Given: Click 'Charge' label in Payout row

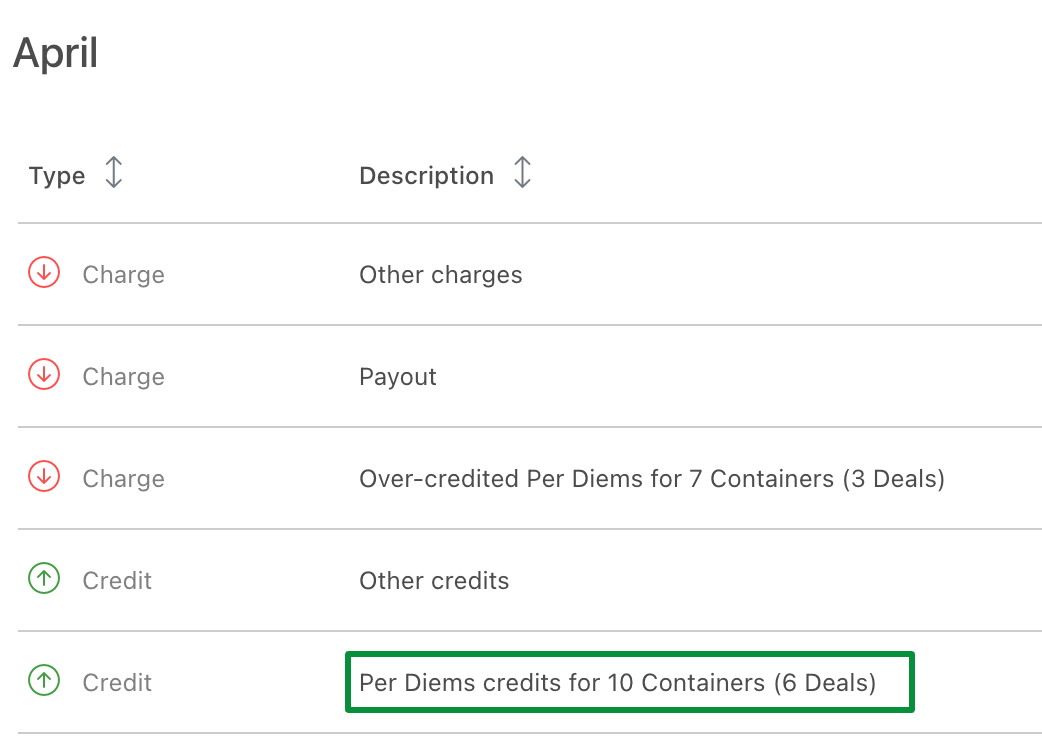Looking at the screenshot, I should coord(124,377).
